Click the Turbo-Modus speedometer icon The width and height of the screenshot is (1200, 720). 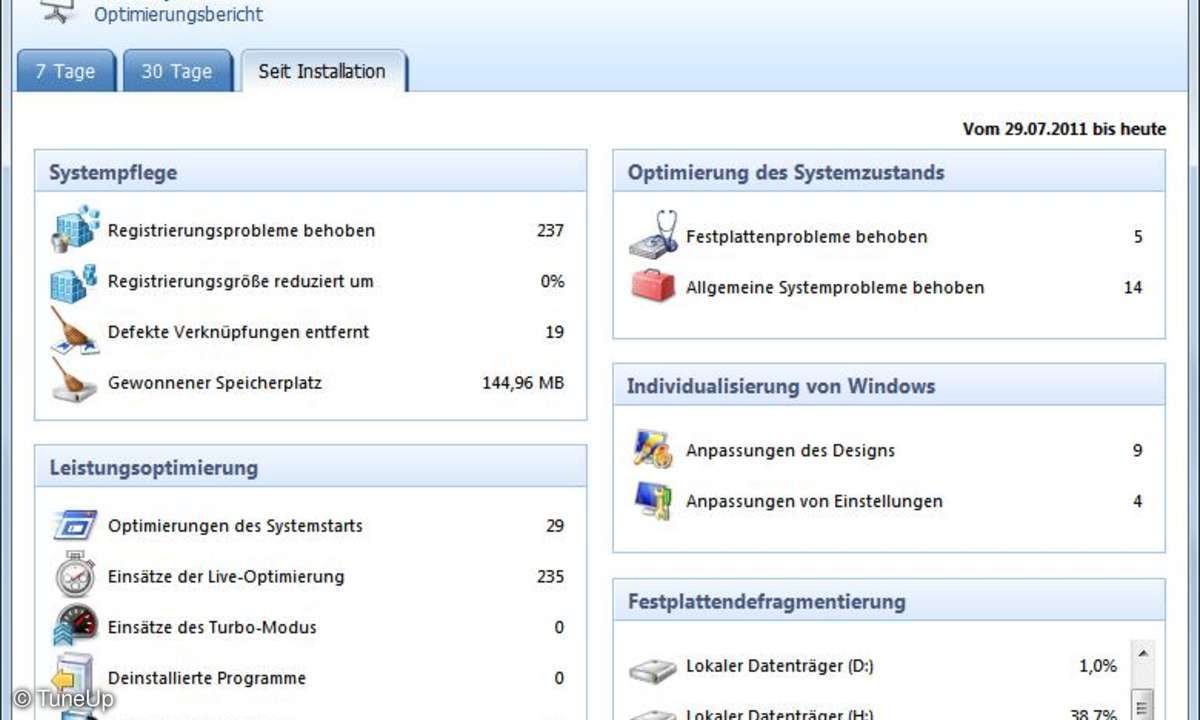(75, 627)
